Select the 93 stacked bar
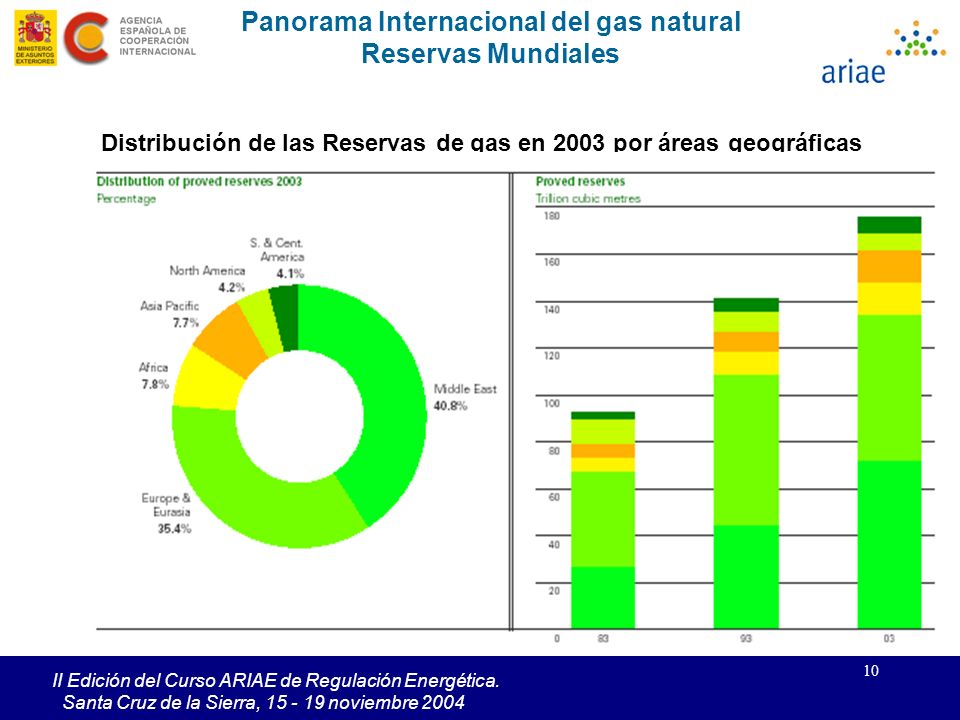The image size is (960, 720). (746, 463)
